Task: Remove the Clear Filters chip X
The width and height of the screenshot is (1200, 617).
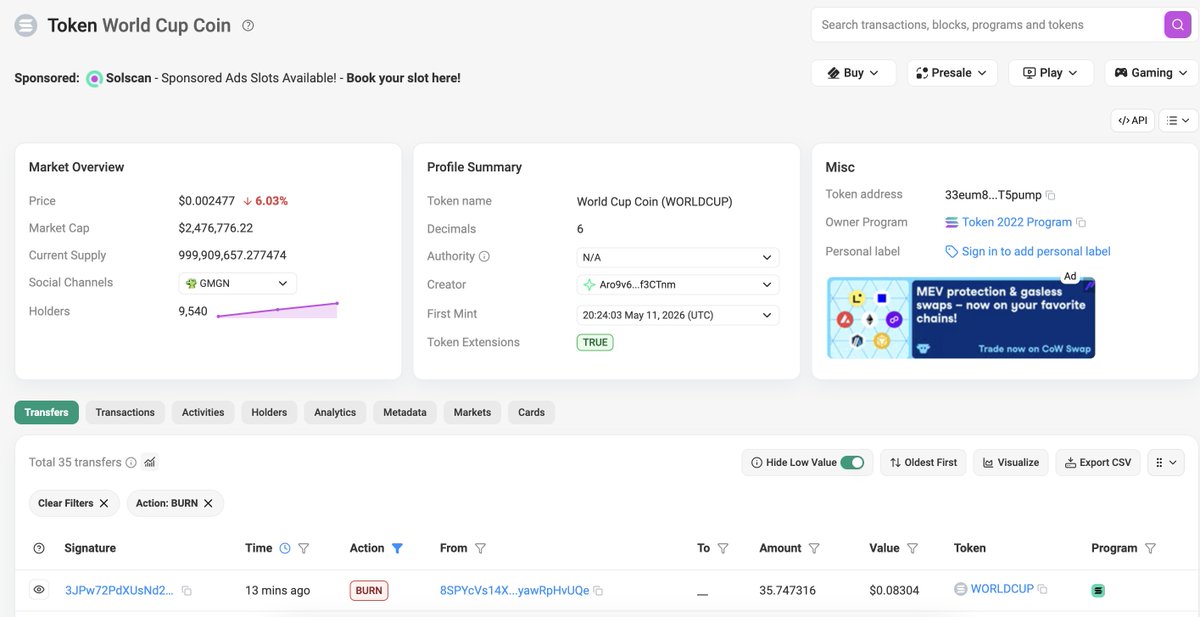Action: coord(103,503)
